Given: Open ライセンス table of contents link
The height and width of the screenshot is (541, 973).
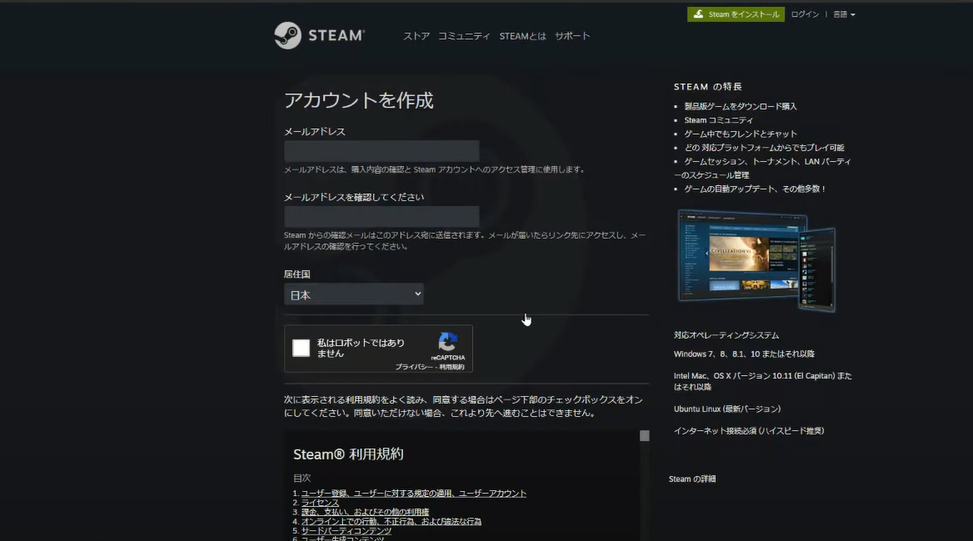Looking at the screenshot, I should 320,503.
